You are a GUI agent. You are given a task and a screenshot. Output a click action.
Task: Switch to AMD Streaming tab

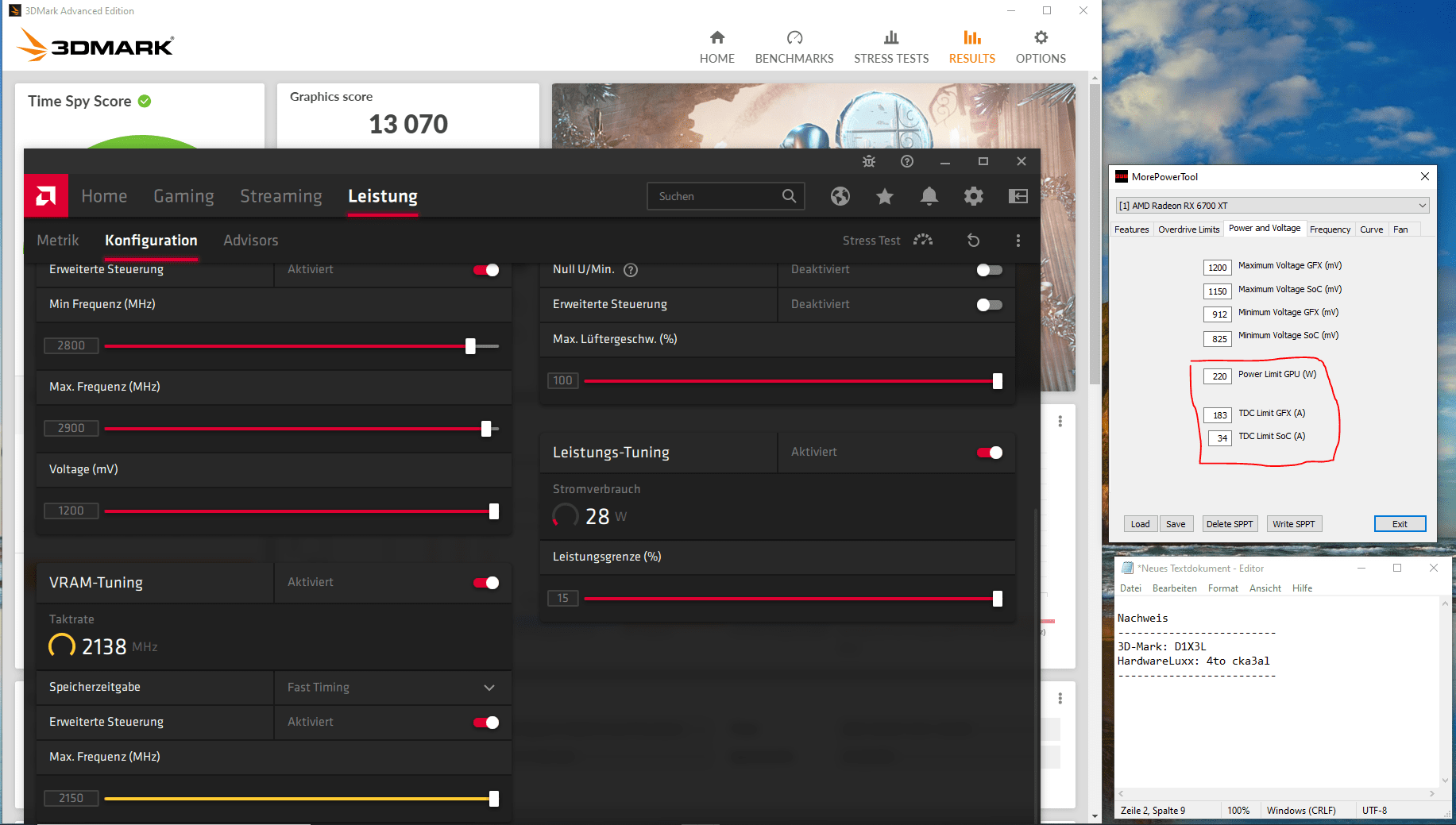click(281, 196)
